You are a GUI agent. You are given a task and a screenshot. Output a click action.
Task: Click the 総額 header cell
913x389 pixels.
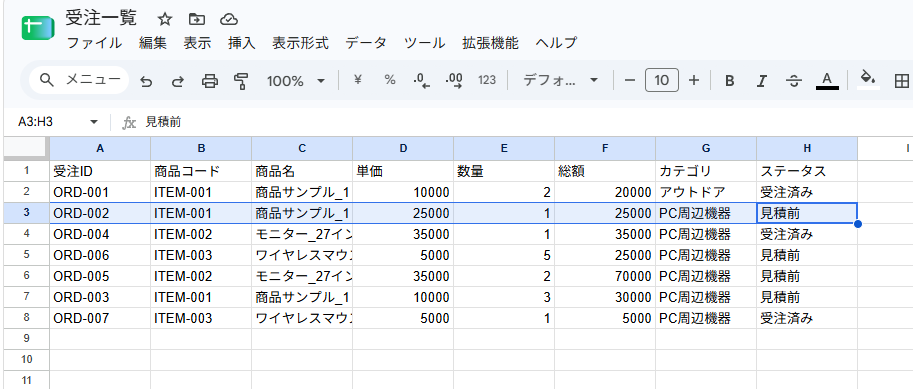coord(605,171)
